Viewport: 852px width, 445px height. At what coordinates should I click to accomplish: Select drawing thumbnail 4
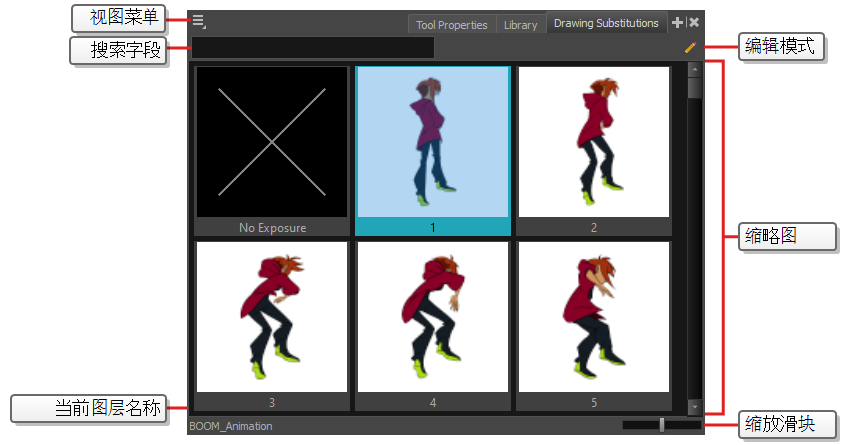tap(433, 316)
